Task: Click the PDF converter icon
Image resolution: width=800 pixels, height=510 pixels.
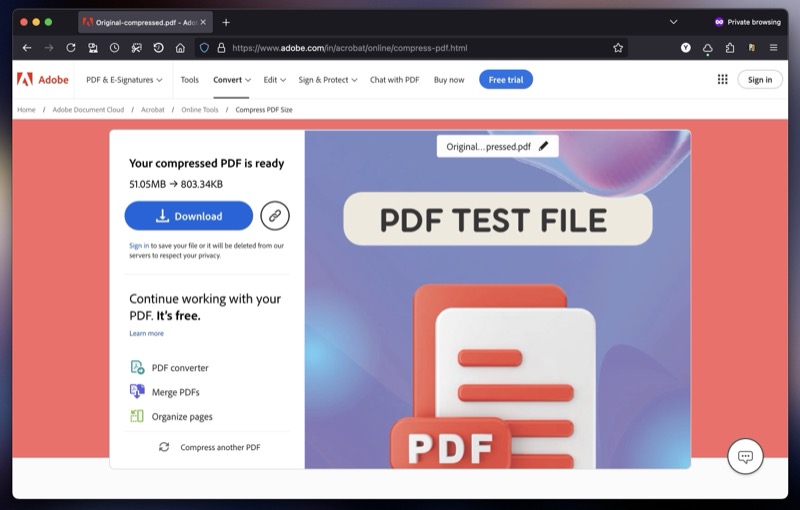Action: (137, 367)
